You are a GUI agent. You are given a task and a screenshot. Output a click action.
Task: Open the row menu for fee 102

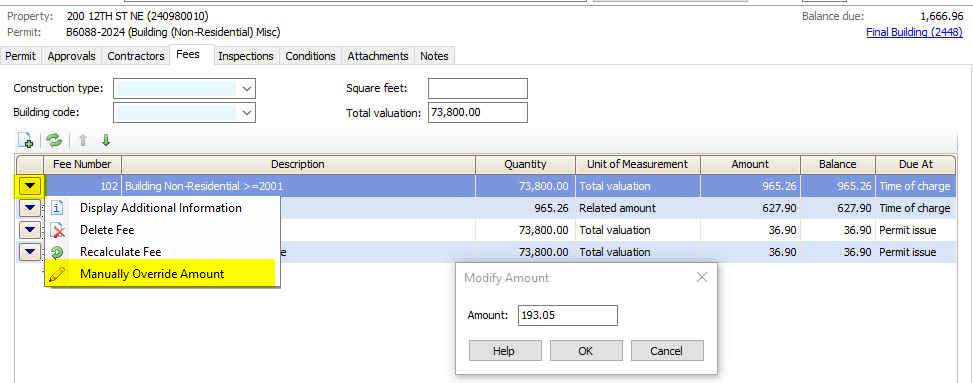[x=30, y=186]
